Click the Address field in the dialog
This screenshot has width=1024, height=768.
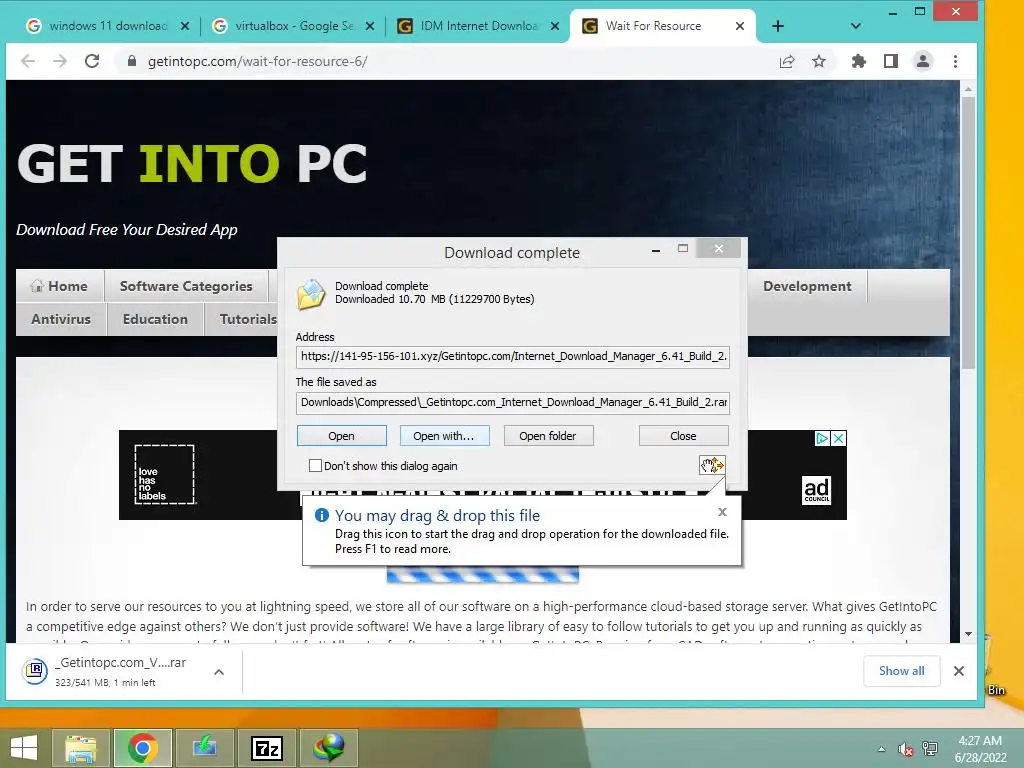point(513,357)
